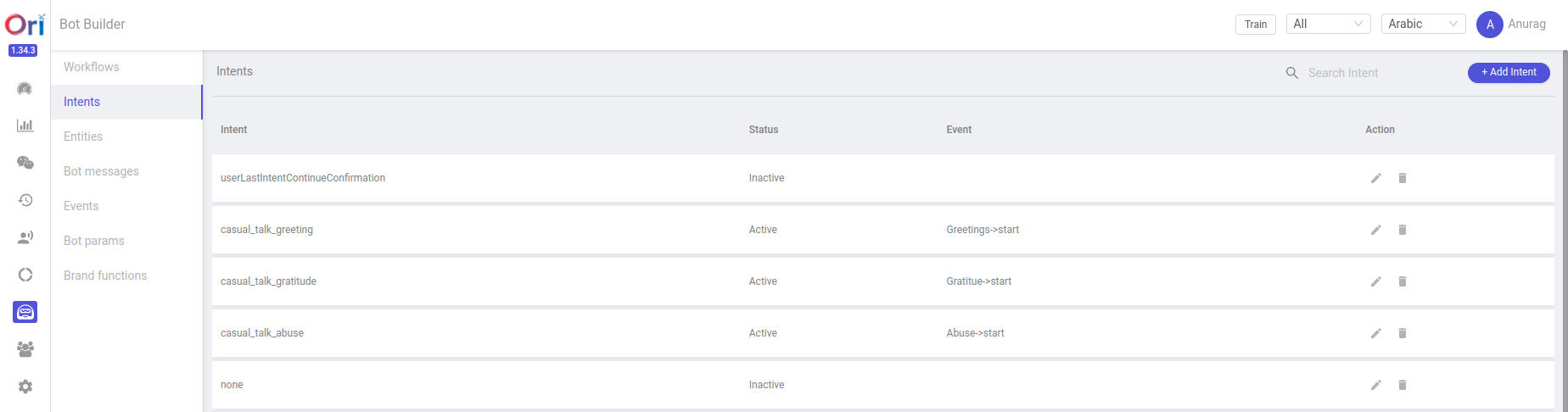Open the Bot messages section
Viewport: 1568px width, 412px height.
101,171
